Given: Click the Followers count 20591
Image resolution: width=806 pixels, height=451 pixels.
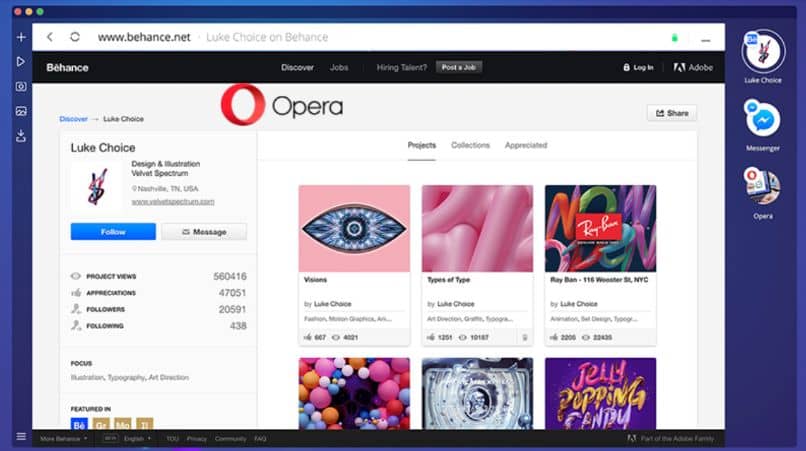Looking at the screenshot, I should (x=232, y=309).
